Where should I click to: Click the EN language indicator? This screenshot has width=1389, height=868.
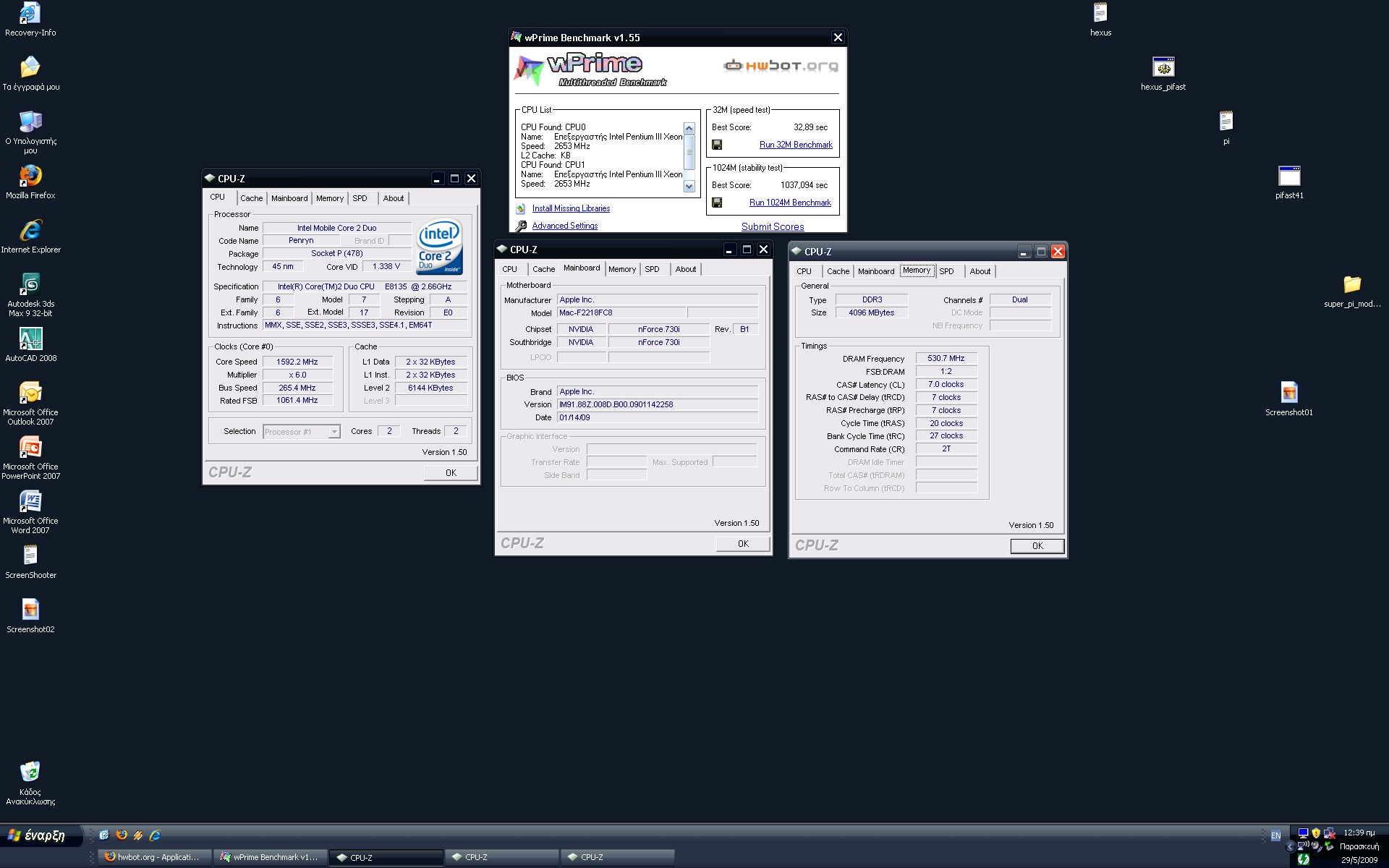tap(1275, 835)
